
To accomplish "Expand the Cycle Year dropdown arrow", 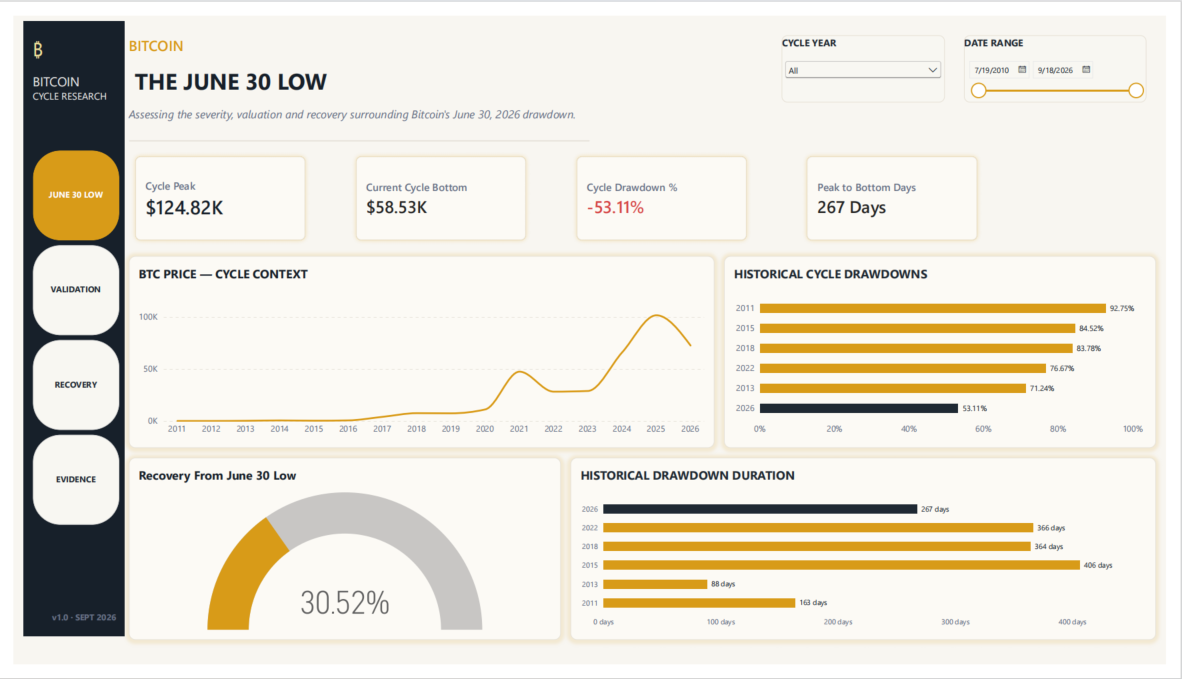I will pos(932,70).
